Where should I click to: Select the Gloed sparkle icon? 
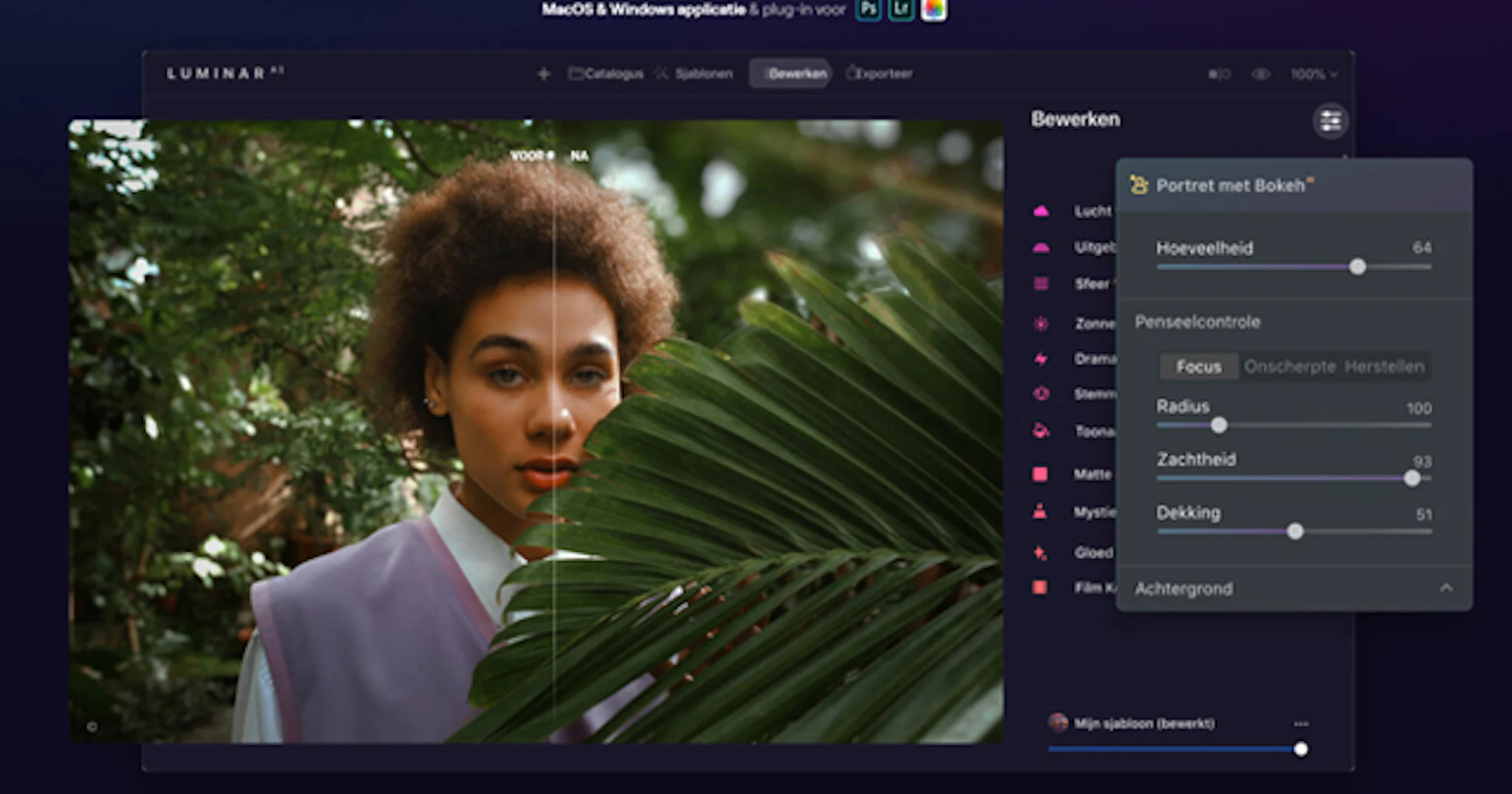point(1040,553)
